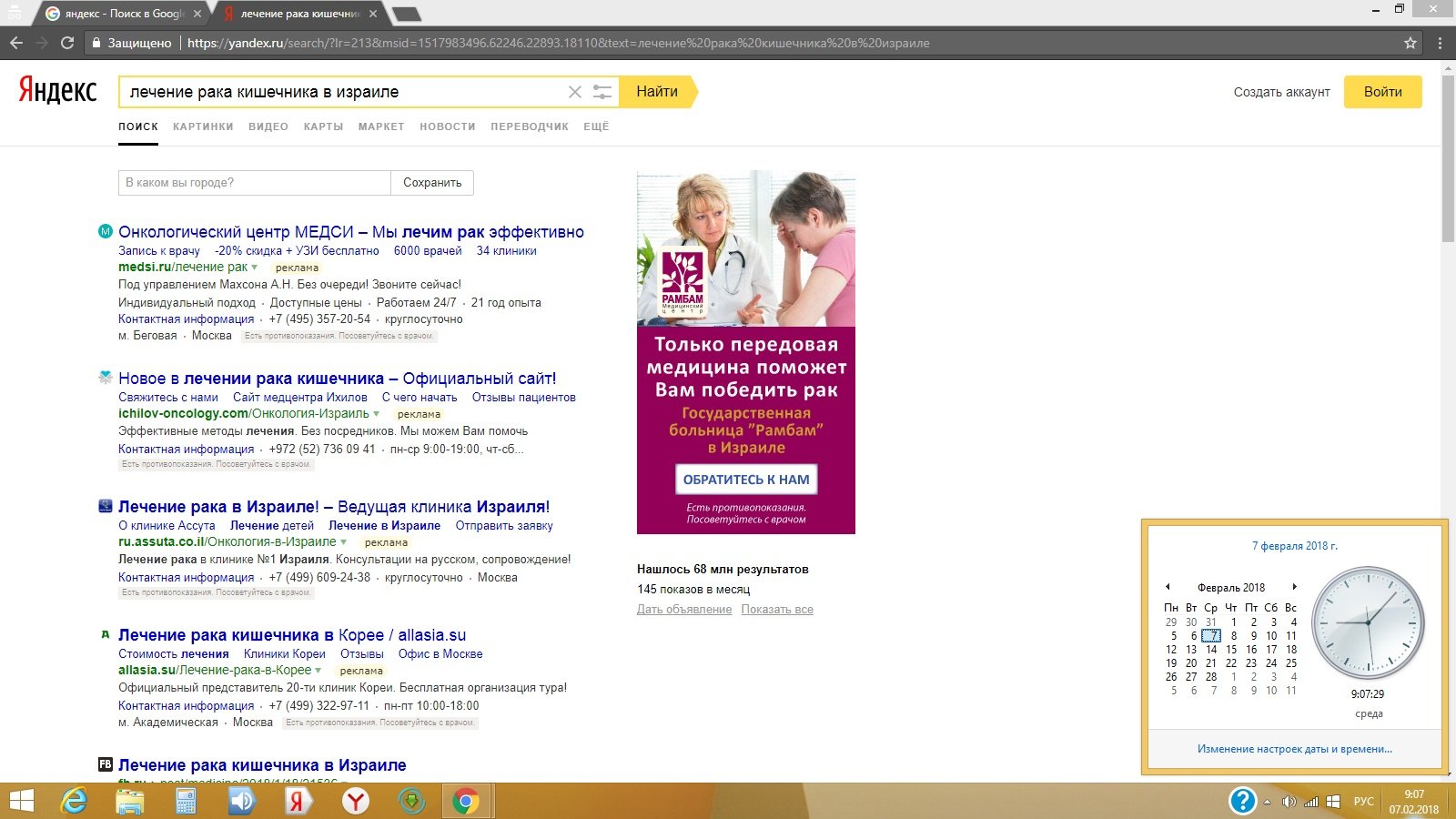Bookmark this page with the star icon
Viewport: 1456px width, 819px height.
pyautogui.click(x=1410, y=43)
